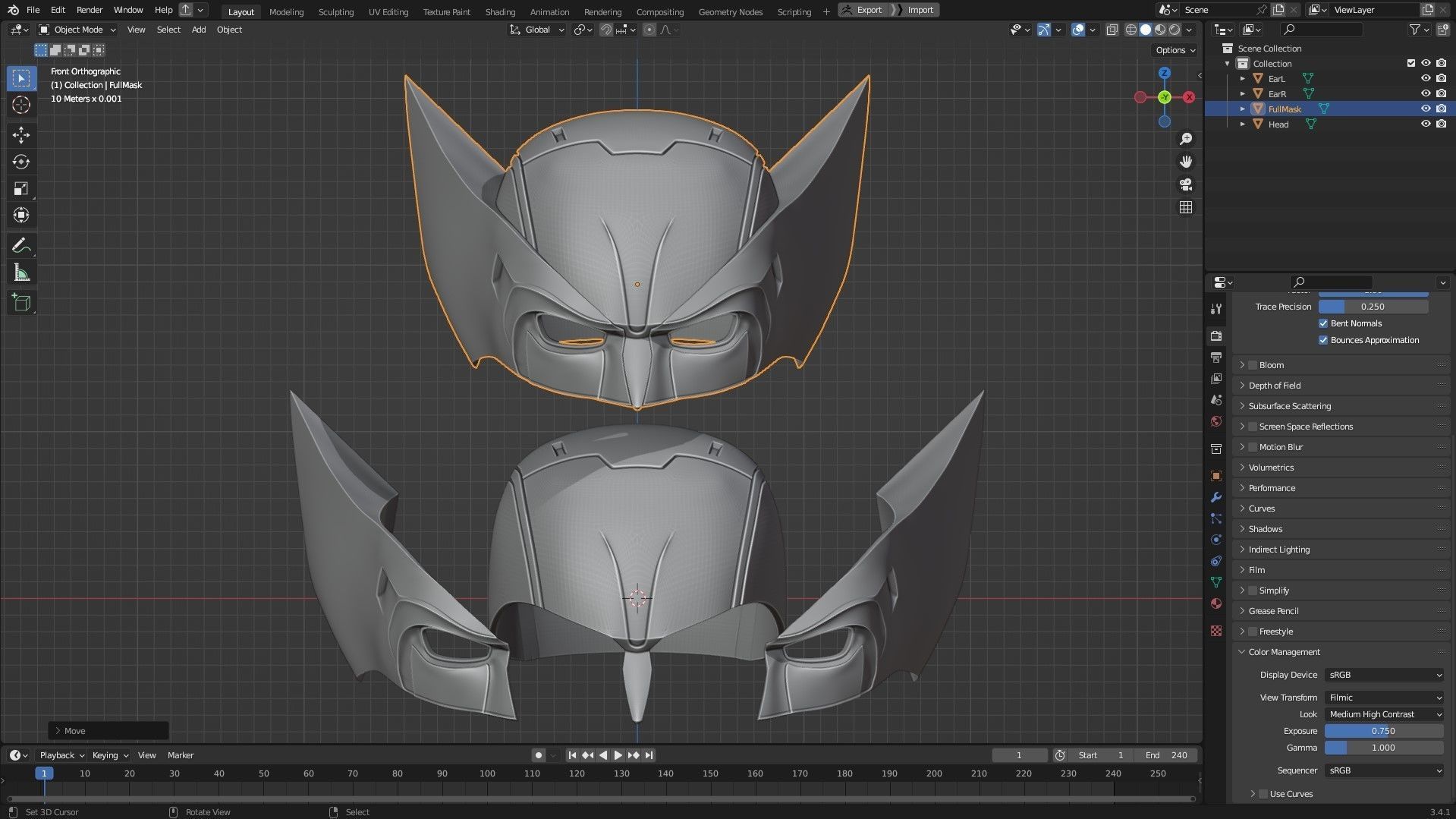Image resolution: width=1456 pixels, height=819 pixels.
Task: Enable the Freestyle checkbox
Action: pyautogui.click(x=1253, y=632)
